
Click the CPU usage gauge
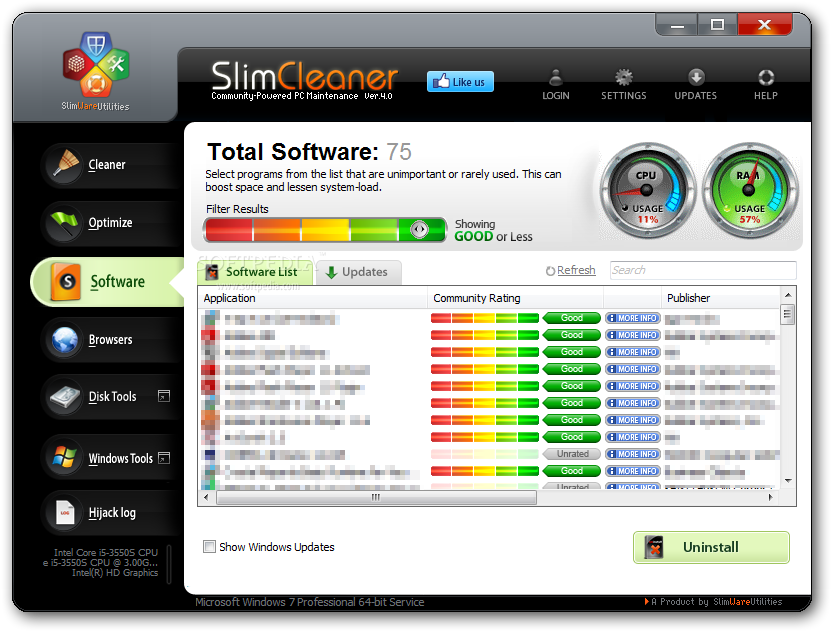647,190
